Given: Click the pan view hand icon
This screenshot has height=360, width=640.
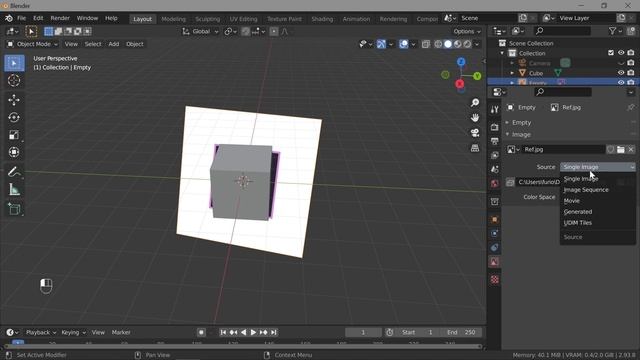Looking at the screenshot, I should pyautogui.click(x=475, y=118).
